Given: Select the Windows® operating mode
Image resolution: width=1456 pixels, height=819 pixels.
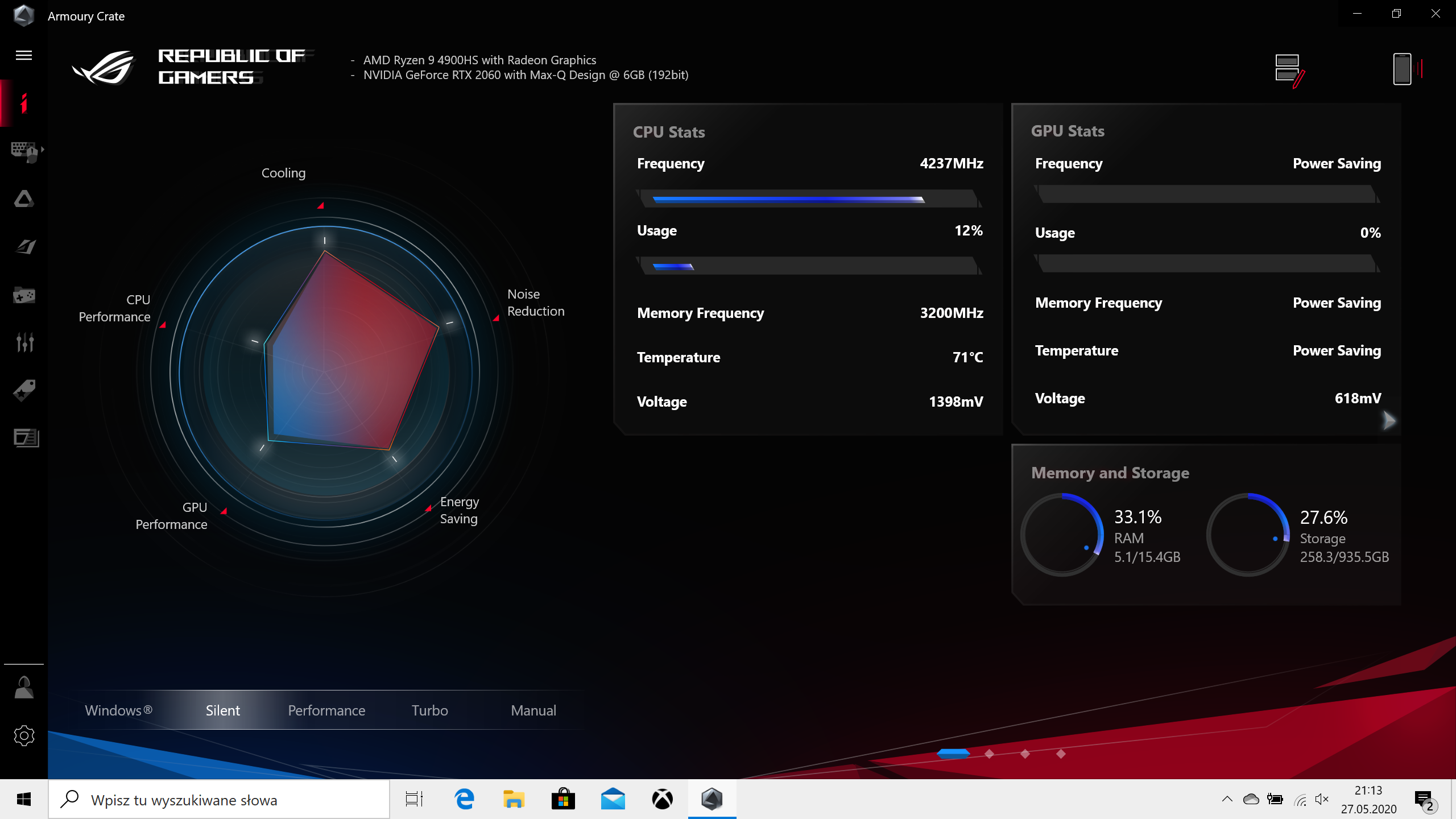Looking at the screenshot, I should click(x=118, y=710).
